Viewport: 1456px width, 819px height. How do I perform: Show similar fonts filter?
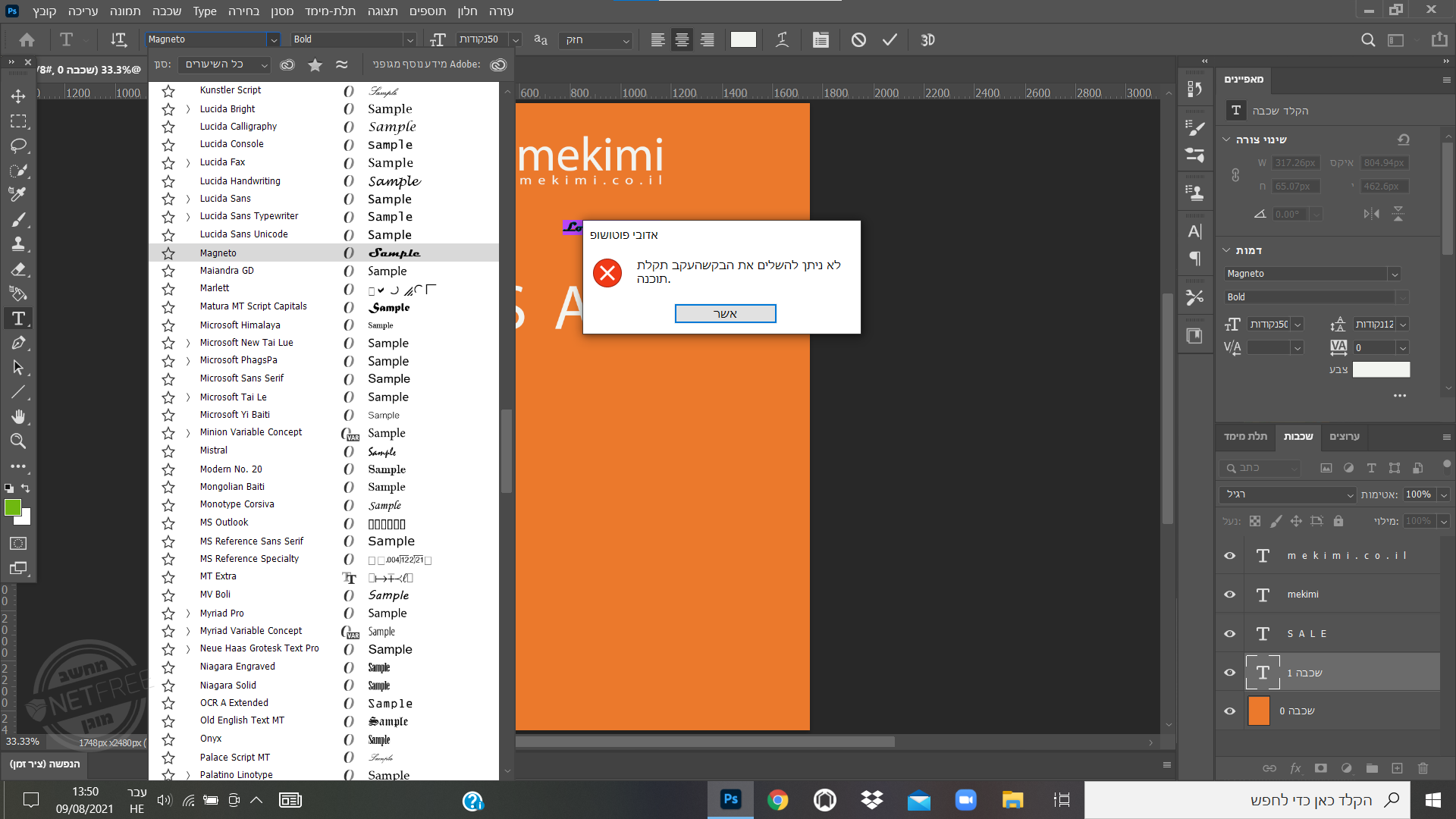tap(342, 65)
